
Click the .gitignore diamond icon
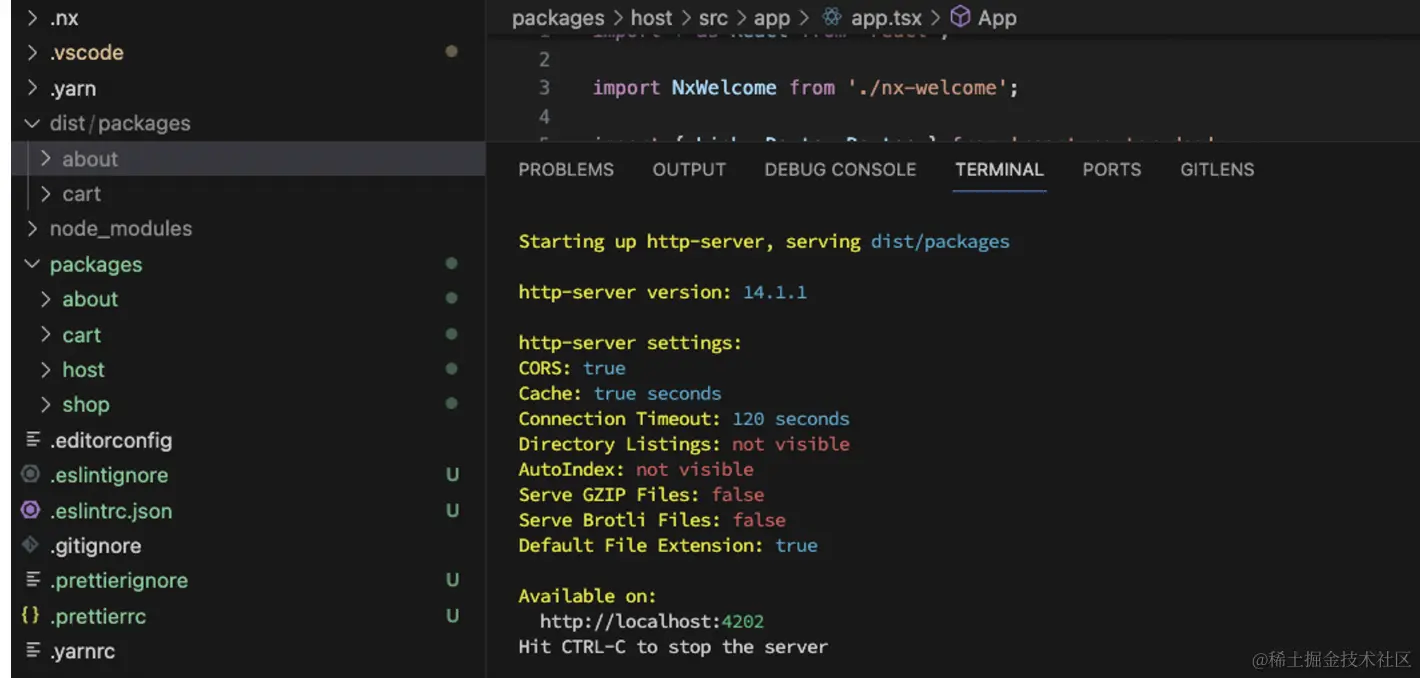pos(31,545)
